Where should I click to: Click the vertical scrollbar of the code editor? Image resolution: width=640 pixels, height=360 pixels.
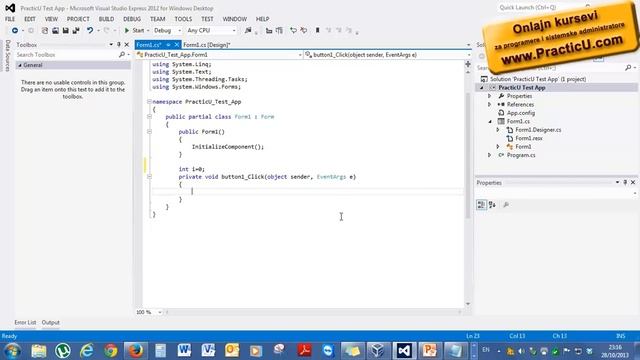(468, 155)
